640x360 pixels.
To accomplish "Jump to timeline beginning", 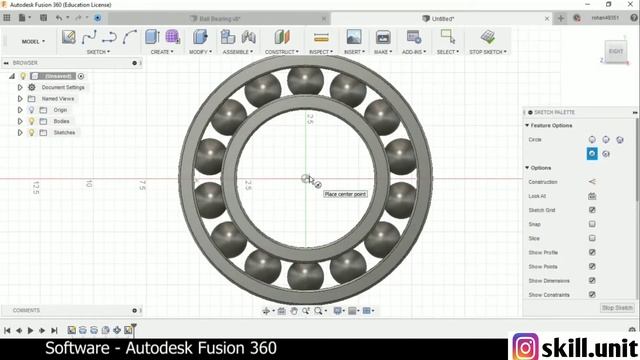I will [x=7, y=330].
